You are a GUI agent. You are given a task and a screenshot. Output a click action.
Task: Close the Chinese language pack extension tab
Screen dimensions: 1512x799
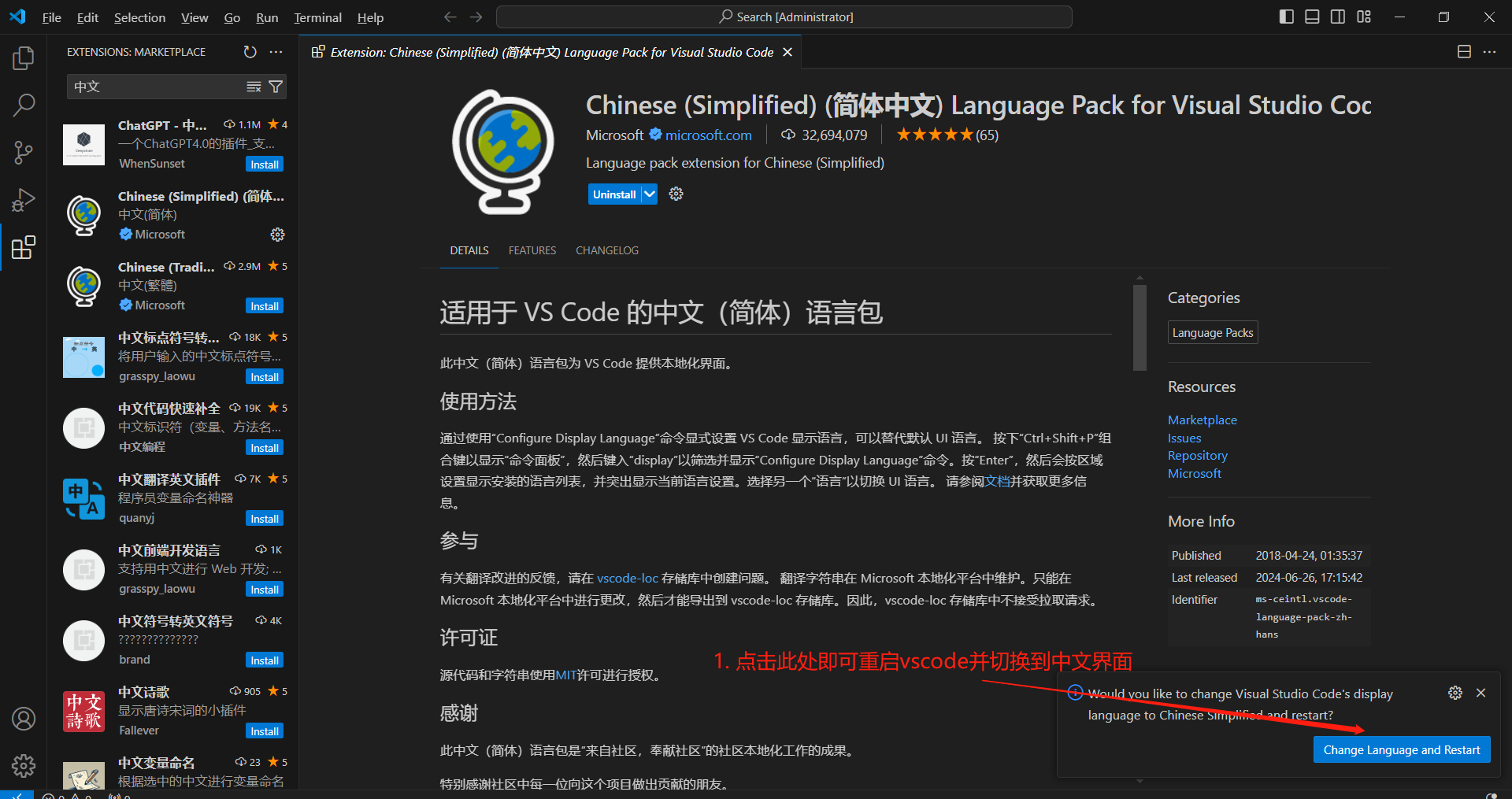pos(787,52)
